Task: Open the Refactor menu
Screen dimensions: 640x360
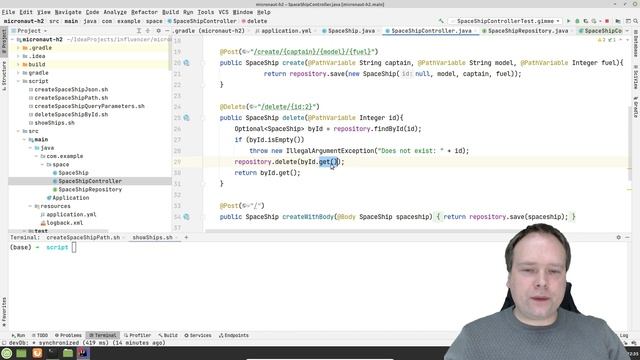Action: click(x=144, y=12)
